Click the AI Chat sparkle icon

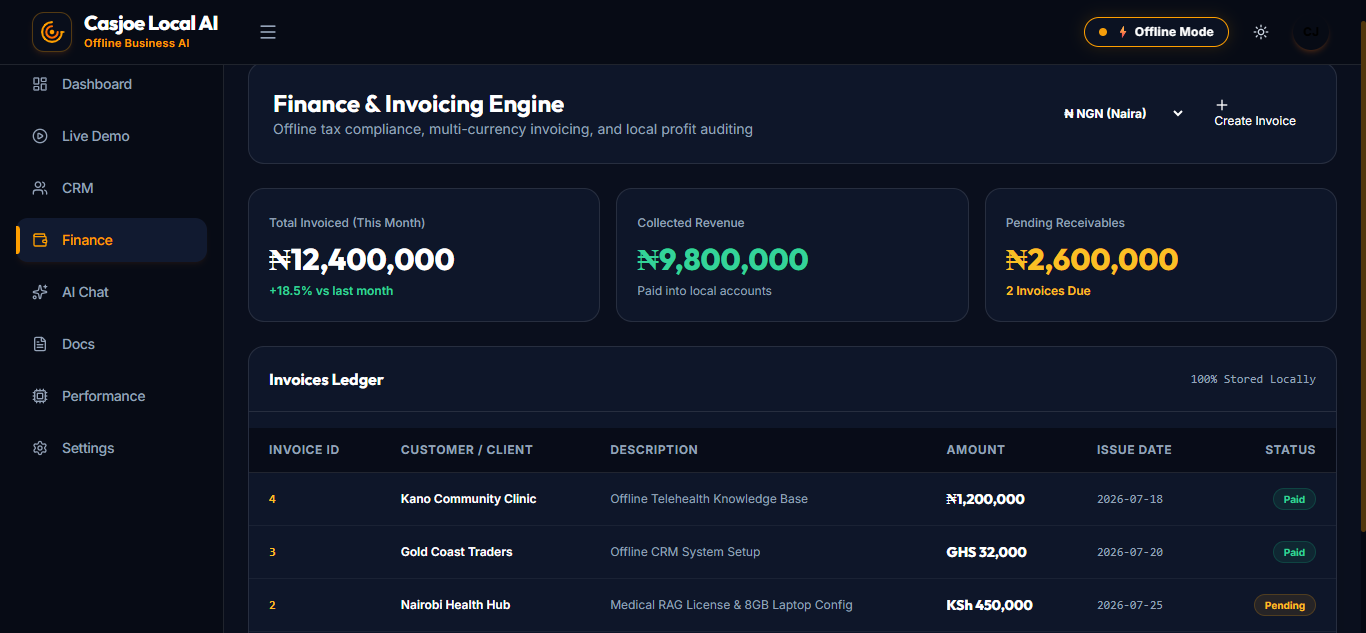pos(40,292)
